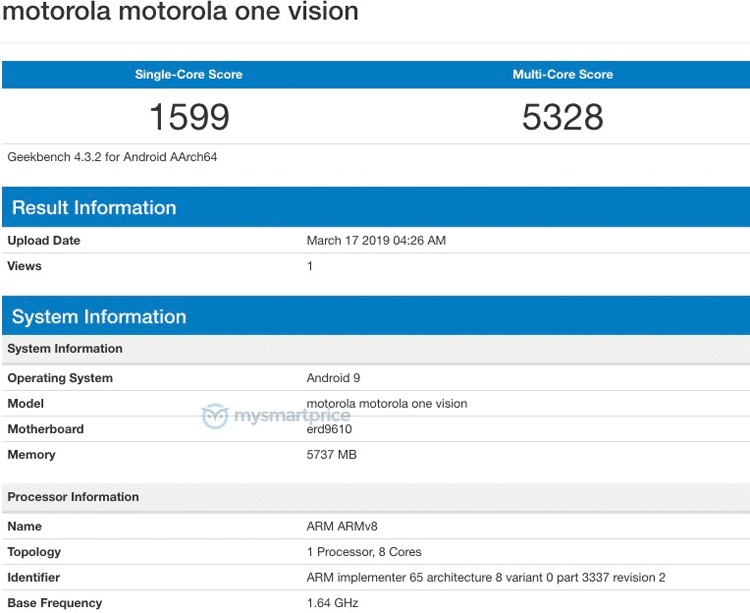Click the Processor Information subsection header

click(73, 497)
